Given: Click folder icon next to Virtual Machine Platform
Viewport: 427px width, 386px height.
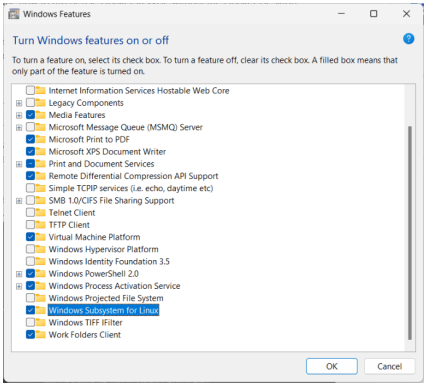Looking at the screenshot, I should (41, 237).
